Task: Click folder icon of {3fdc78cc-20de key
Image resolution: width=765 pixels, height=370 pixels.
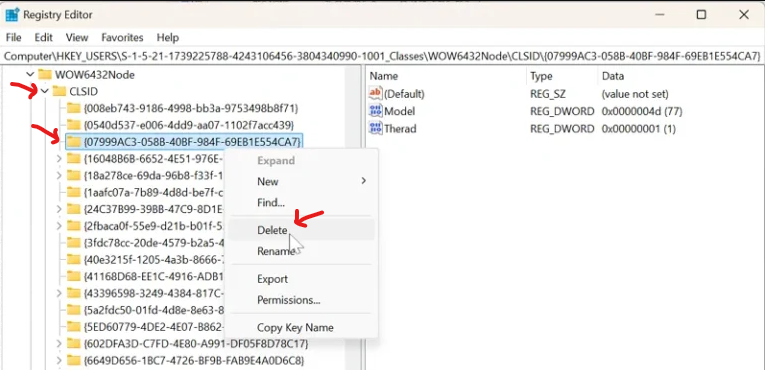Action: [73, 242]
